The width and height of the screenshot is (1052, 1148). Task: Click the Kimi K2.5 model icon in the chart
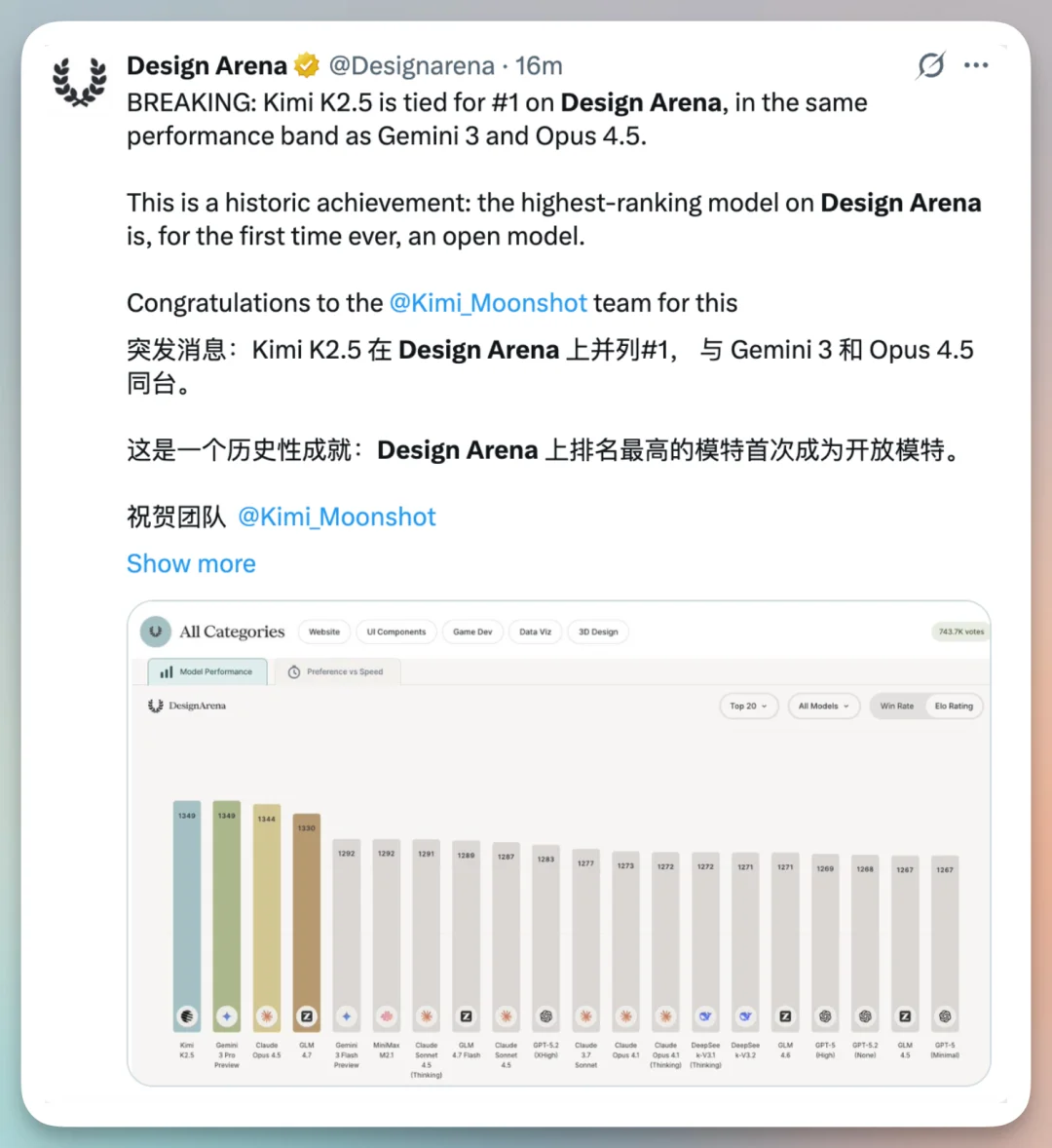pyautogui.click(x=187, y=1016)
